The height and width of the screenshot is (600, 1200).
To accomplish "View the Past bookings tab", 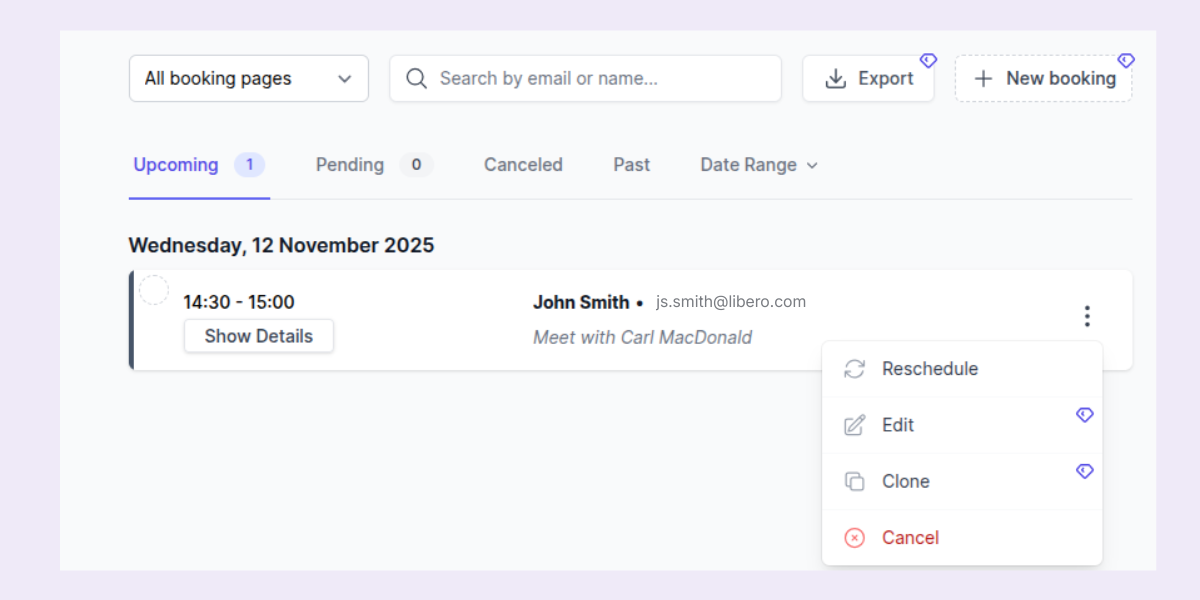I will point(631,165).
